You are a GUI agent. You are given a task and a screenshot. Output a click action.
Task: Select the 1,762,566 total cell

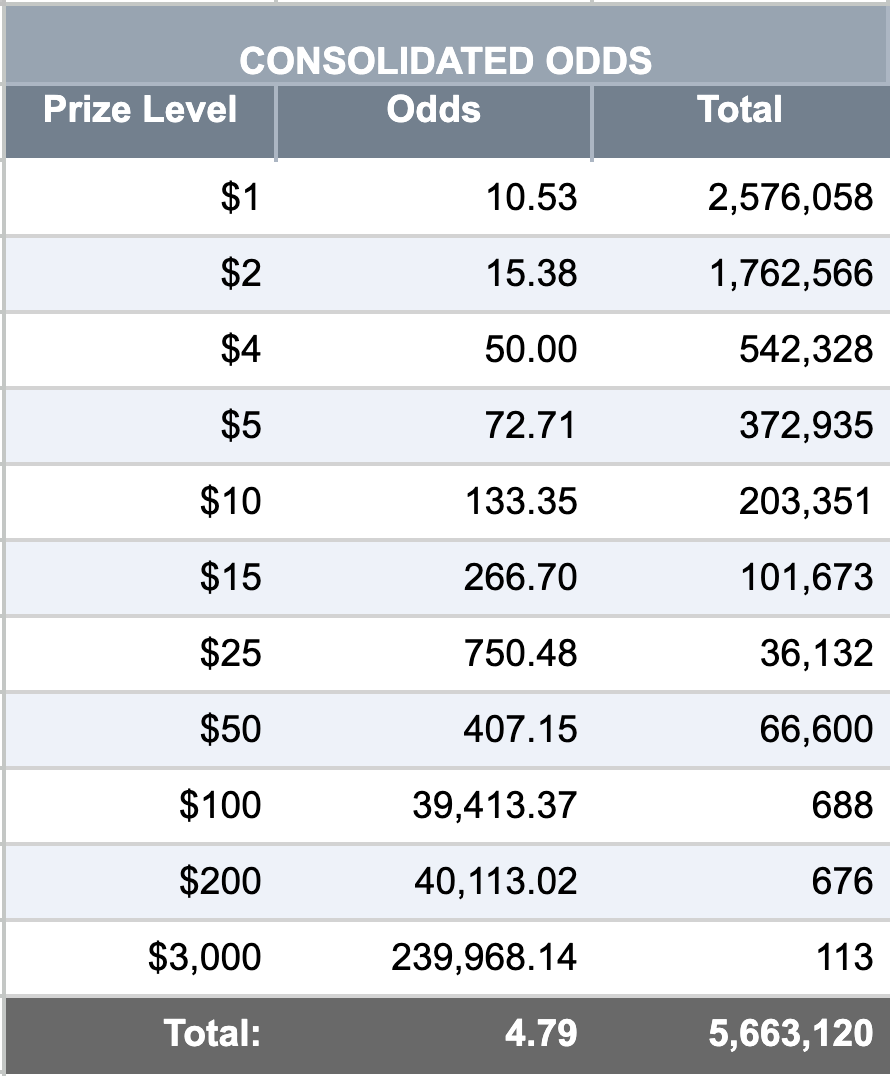tap(741, 274)
